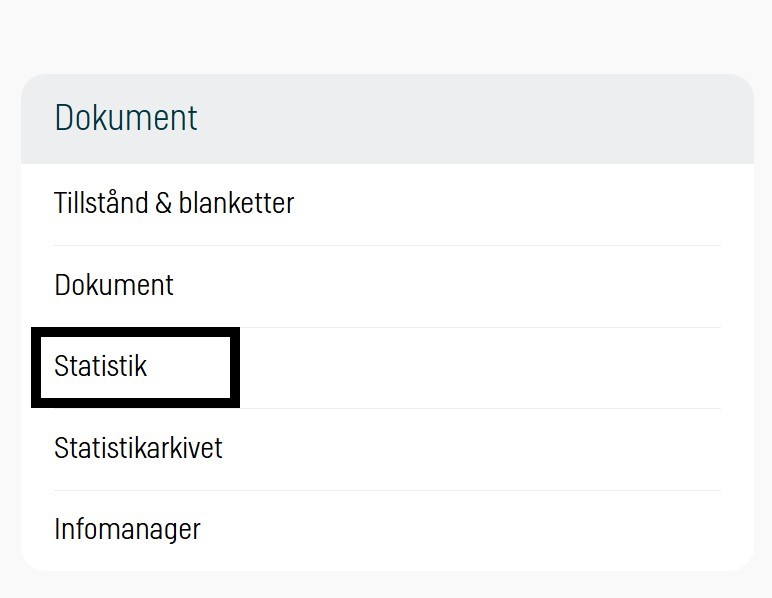This screenshot has height=598, width=772.
Task: Open the highlighted Statistik item
Action: (x=101, y=366)
